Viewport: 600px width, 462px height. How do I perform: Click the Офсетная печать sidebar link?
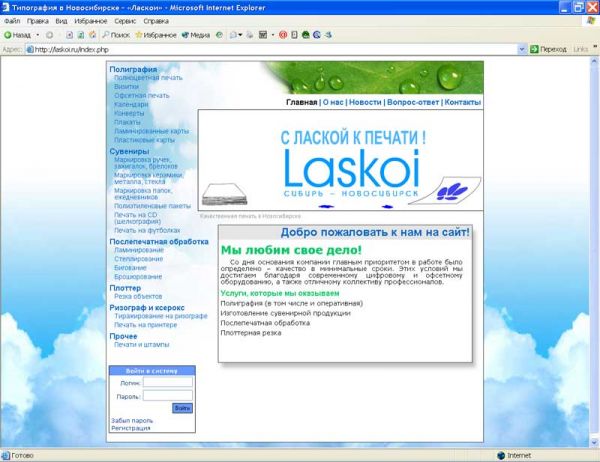(142, 95)
